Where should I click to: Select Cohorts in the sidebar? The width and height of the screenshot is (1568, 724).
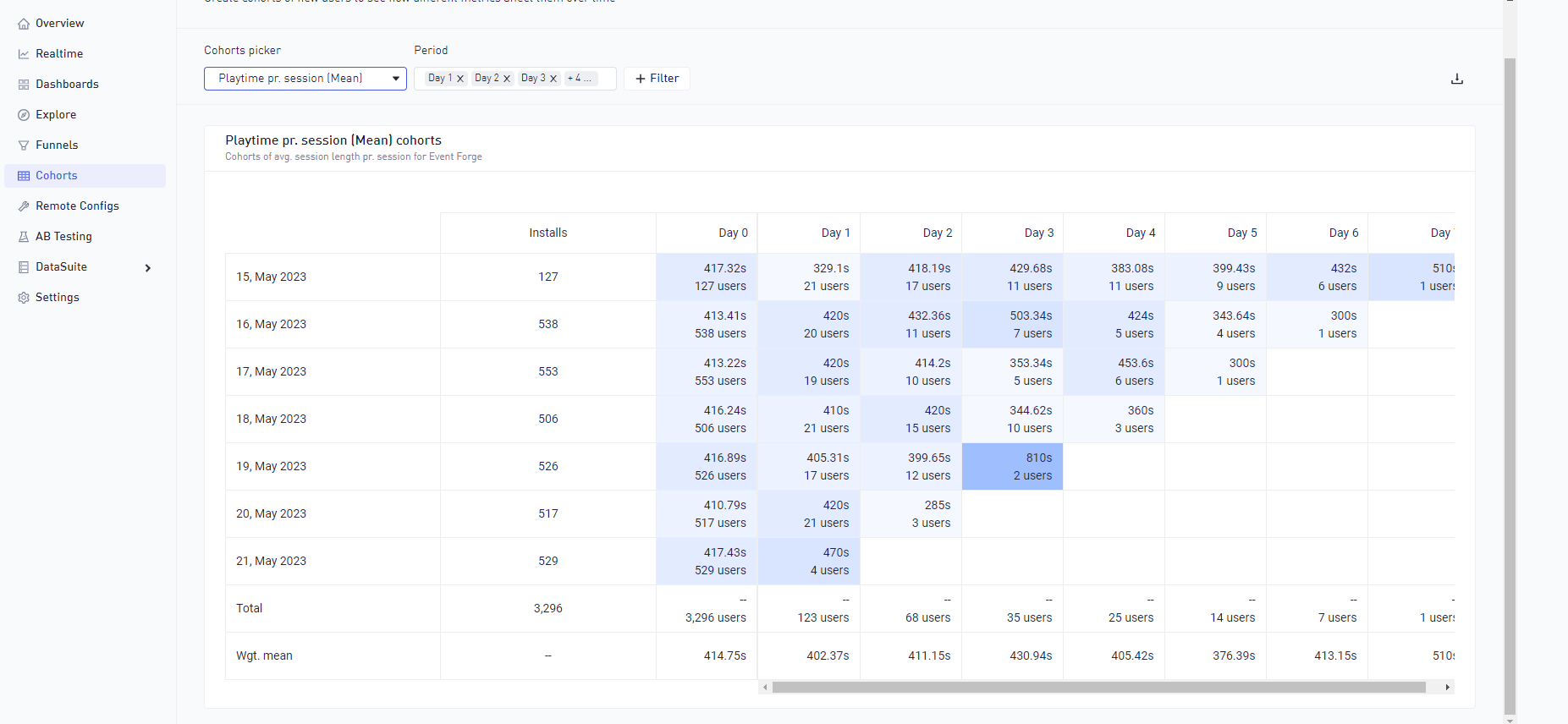[x=85, y=176]
